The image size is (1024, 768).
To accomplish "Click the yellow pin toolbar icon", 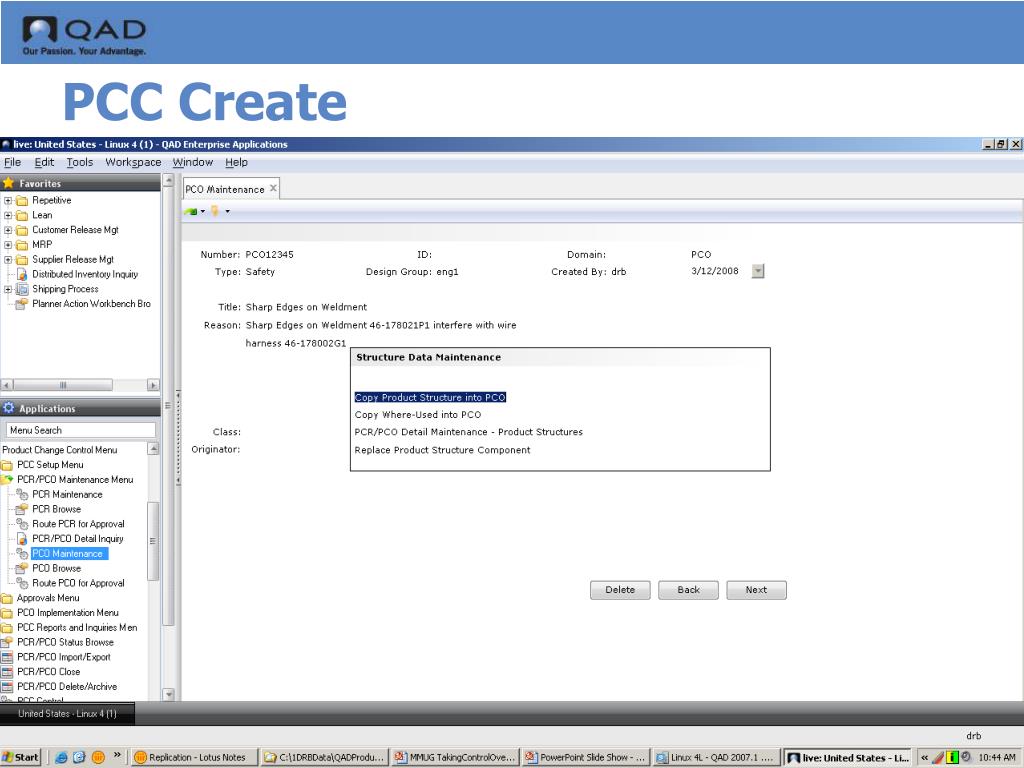I will point(215,211).
